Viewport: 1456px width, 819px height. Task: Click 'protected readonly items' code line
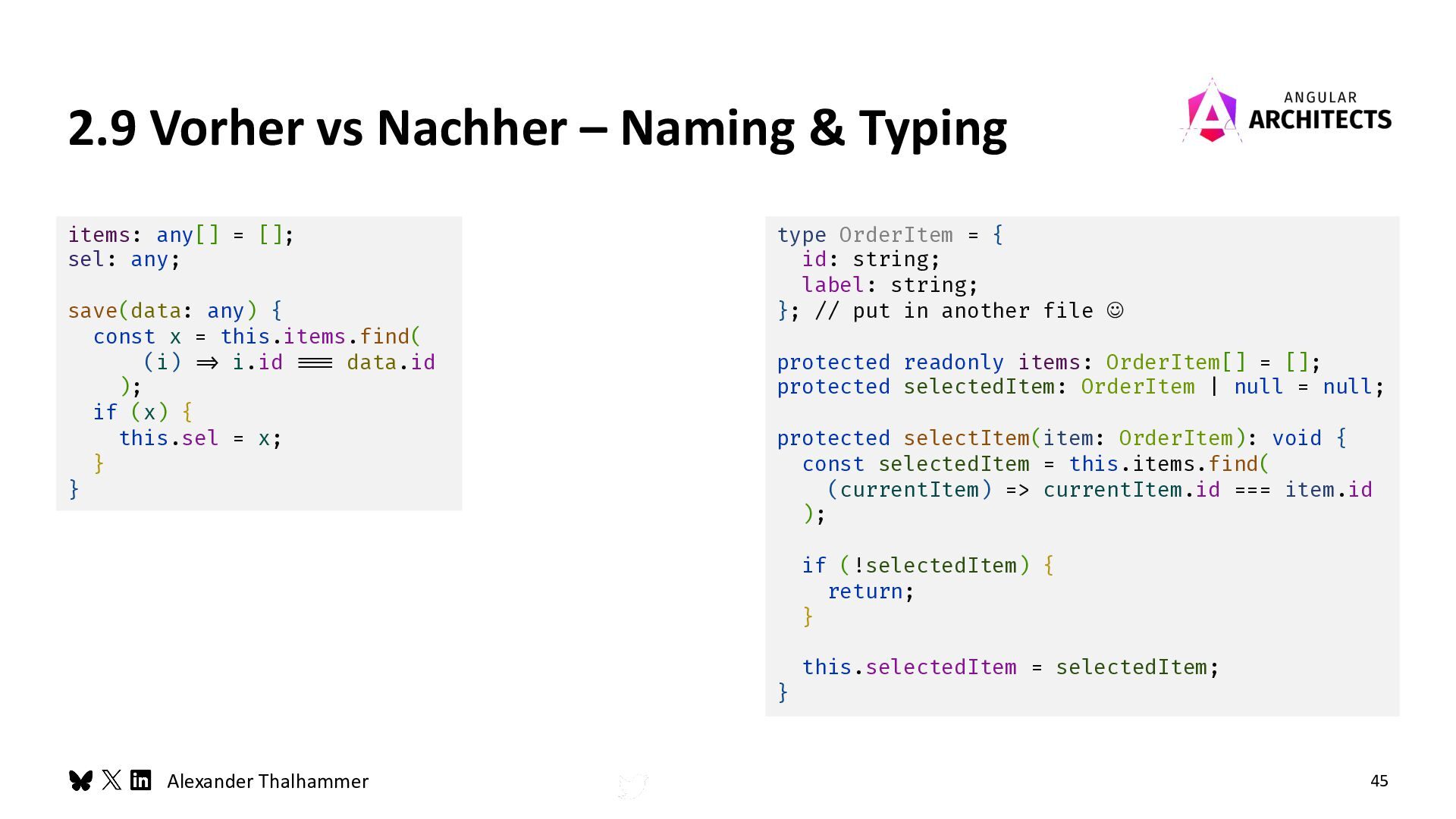pos(1048,362)
